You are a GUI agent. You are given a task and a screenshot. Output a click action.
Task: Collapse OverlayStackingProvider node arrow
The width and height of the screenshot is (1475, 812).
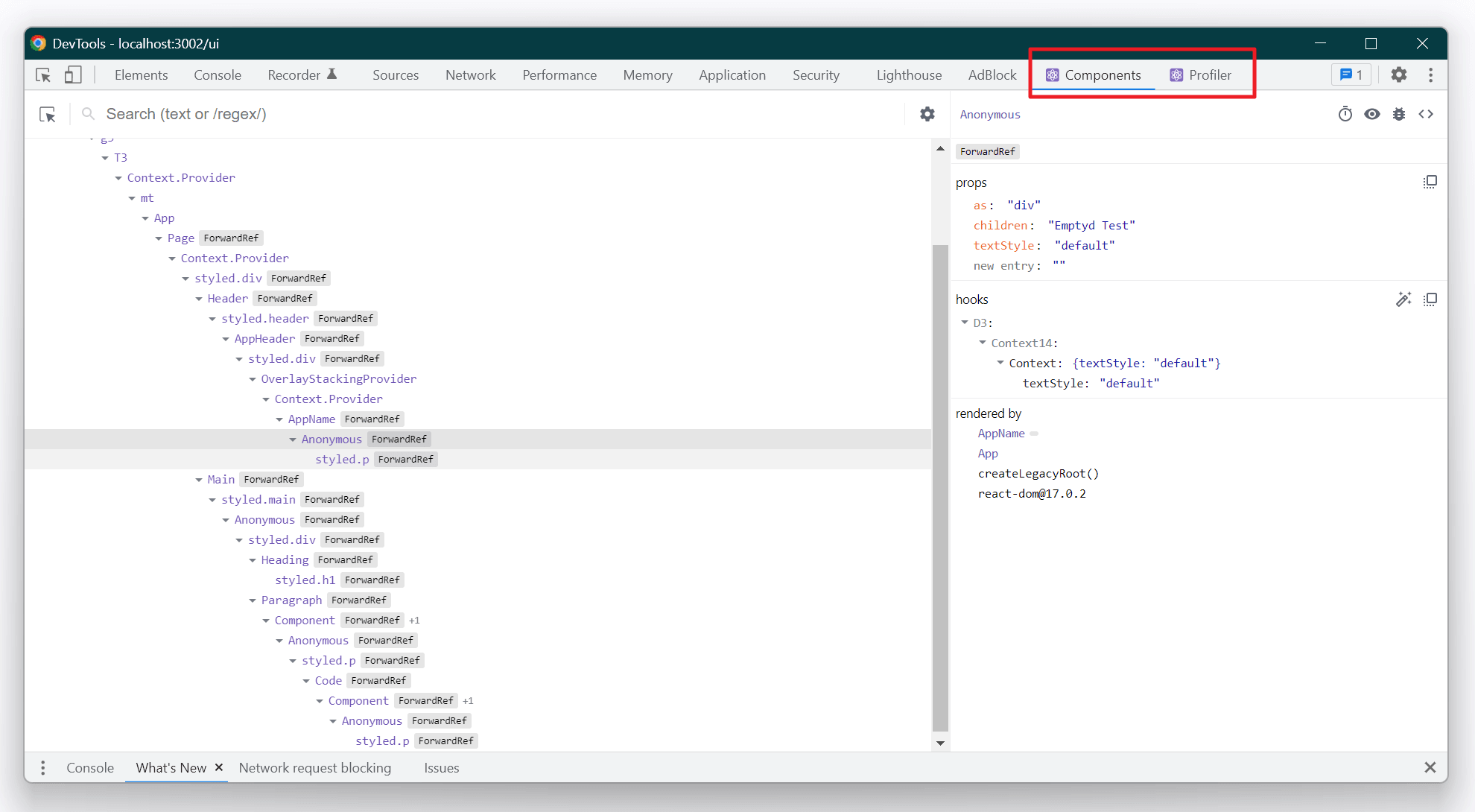coord(253,379)
